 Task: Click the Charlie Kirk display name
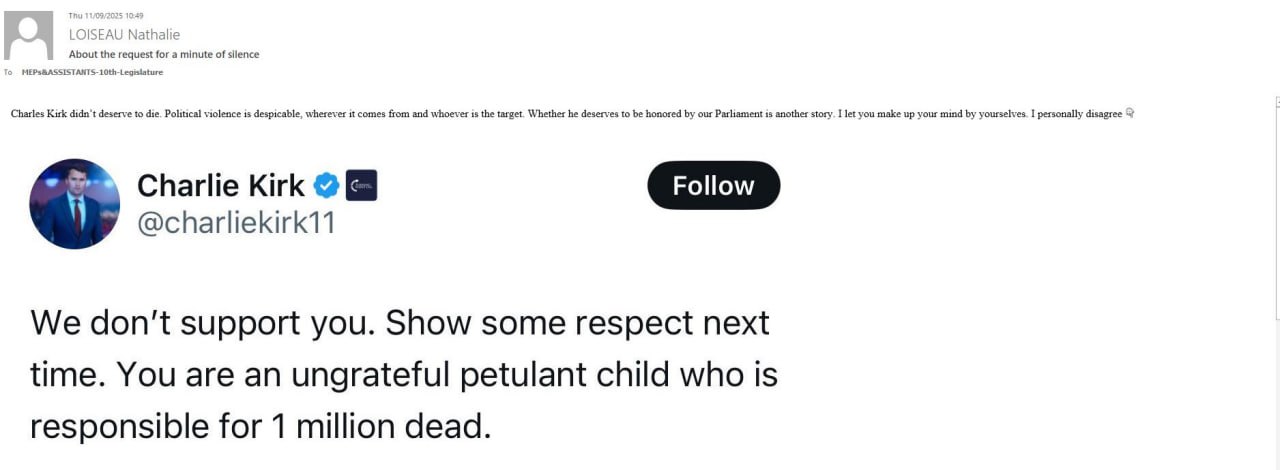tap(220, 185)
